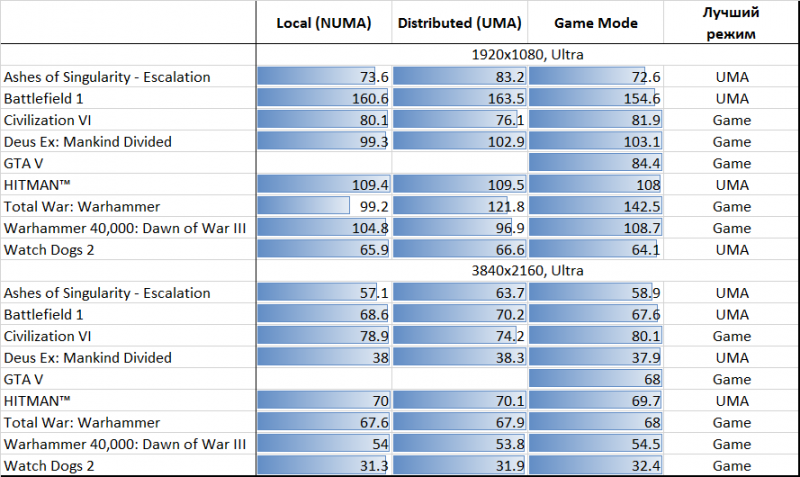Image resolution: width=800 pixels, height=477 pixels.
Task: Click the UMA best-mode cell in 65.9 row
Action: 731,249
